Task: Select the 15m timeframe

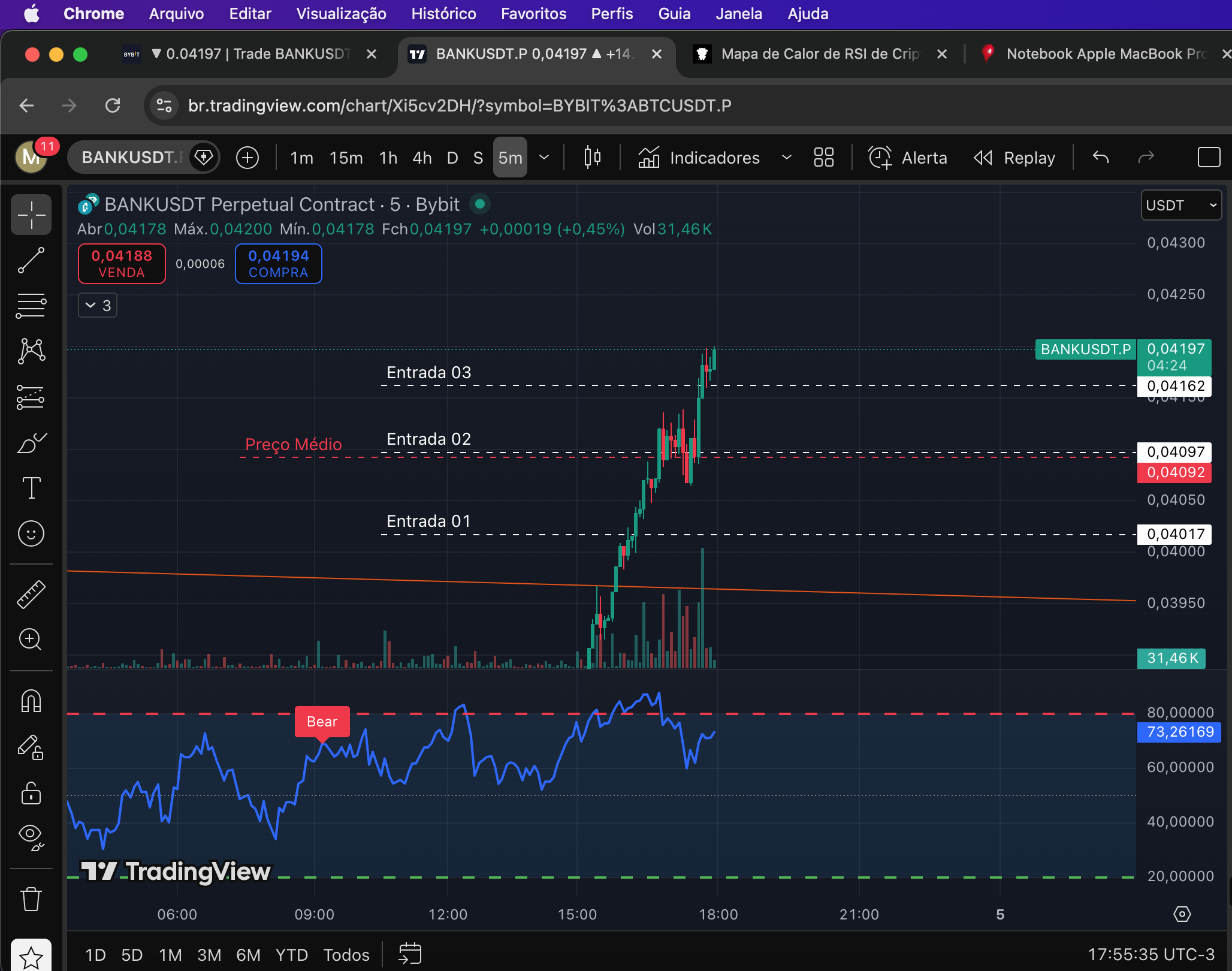Action: click(x=346, y=158)
